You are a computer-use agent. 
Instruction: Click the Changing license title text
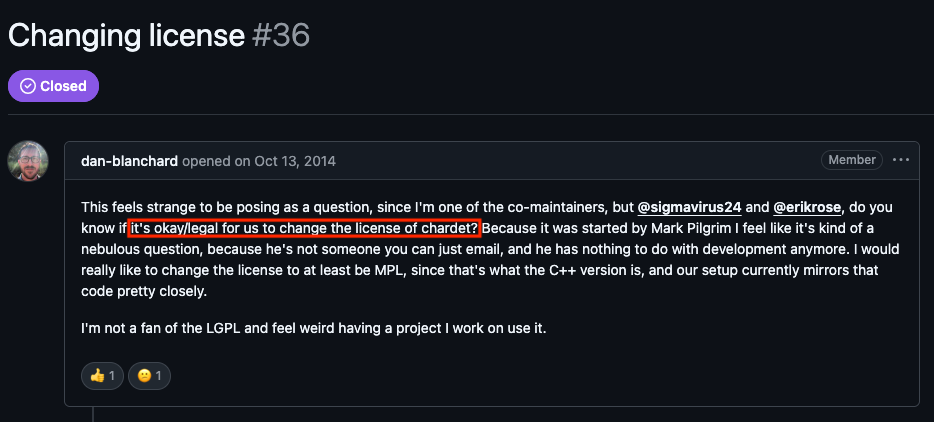tap(126, 35)
